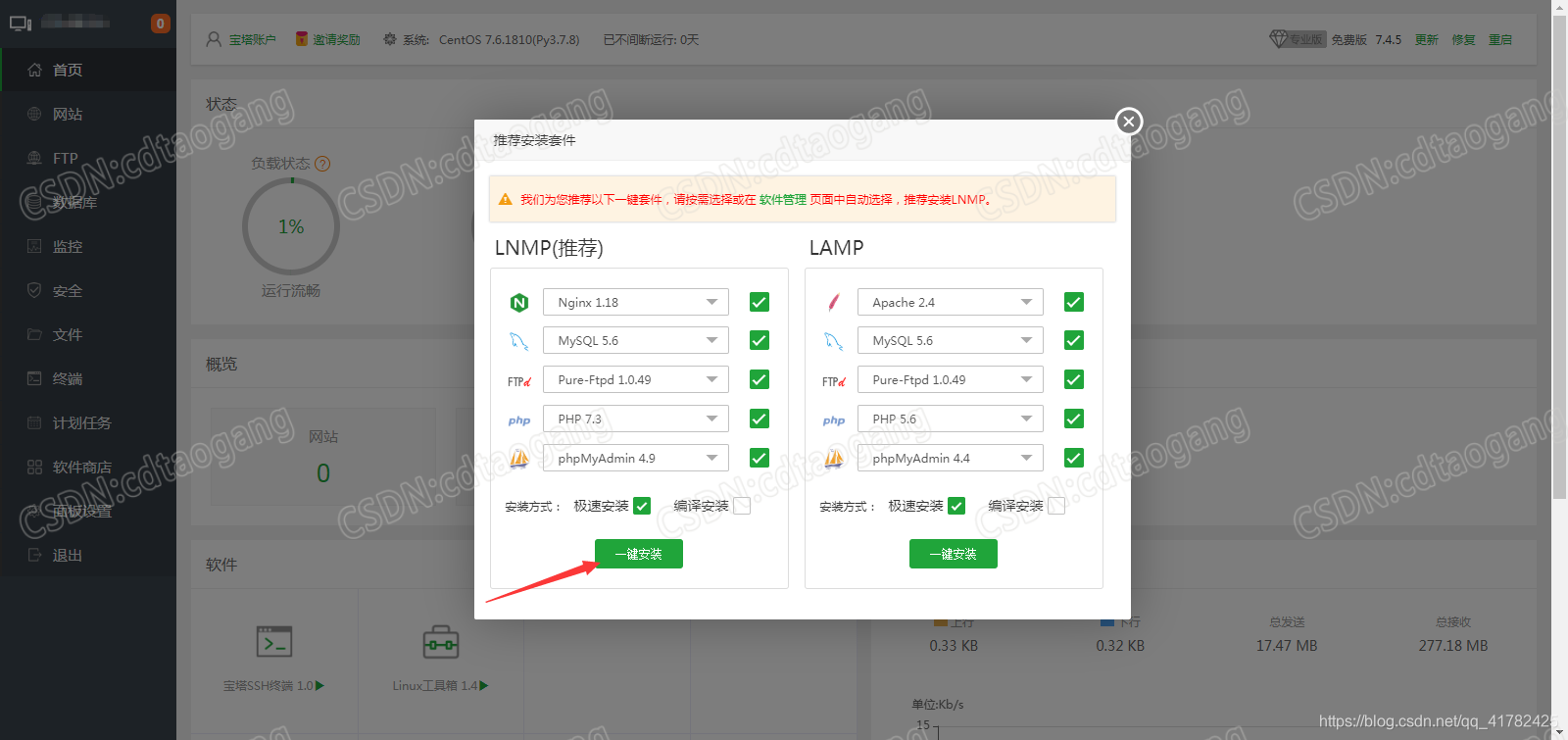Screen dimensions: 1568x740
Task: Click the monitor icon at sidebar top
Action: [21, 23]
